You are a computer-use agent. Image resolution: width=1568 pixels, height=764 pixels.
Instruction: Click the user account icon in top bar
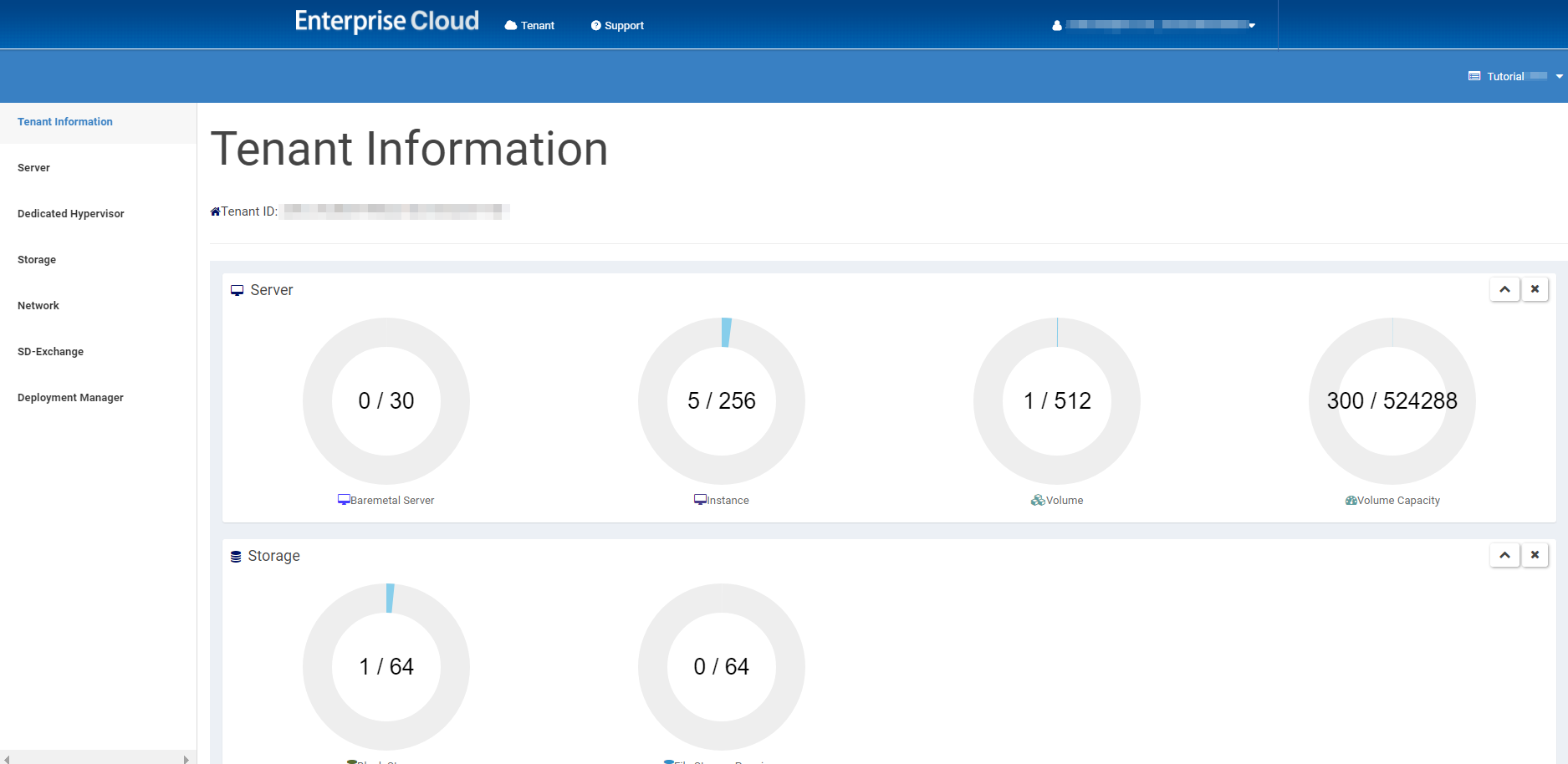pyautogui.click(x=1056, y=25)
